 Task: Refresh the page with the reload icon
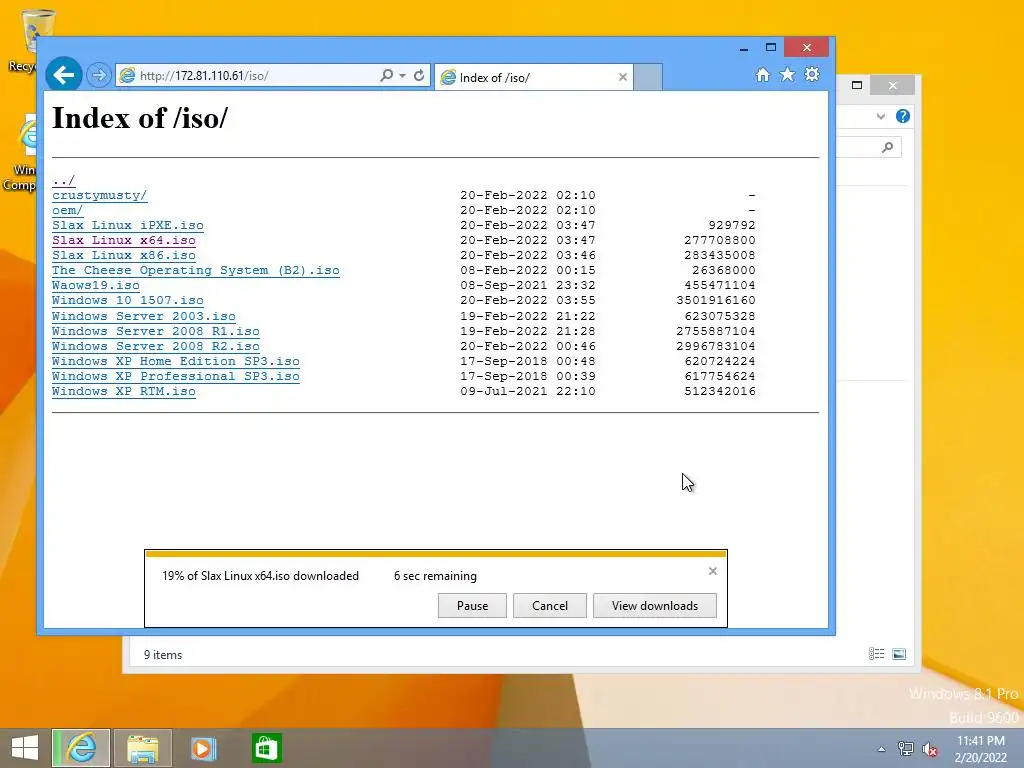(419, 75)
